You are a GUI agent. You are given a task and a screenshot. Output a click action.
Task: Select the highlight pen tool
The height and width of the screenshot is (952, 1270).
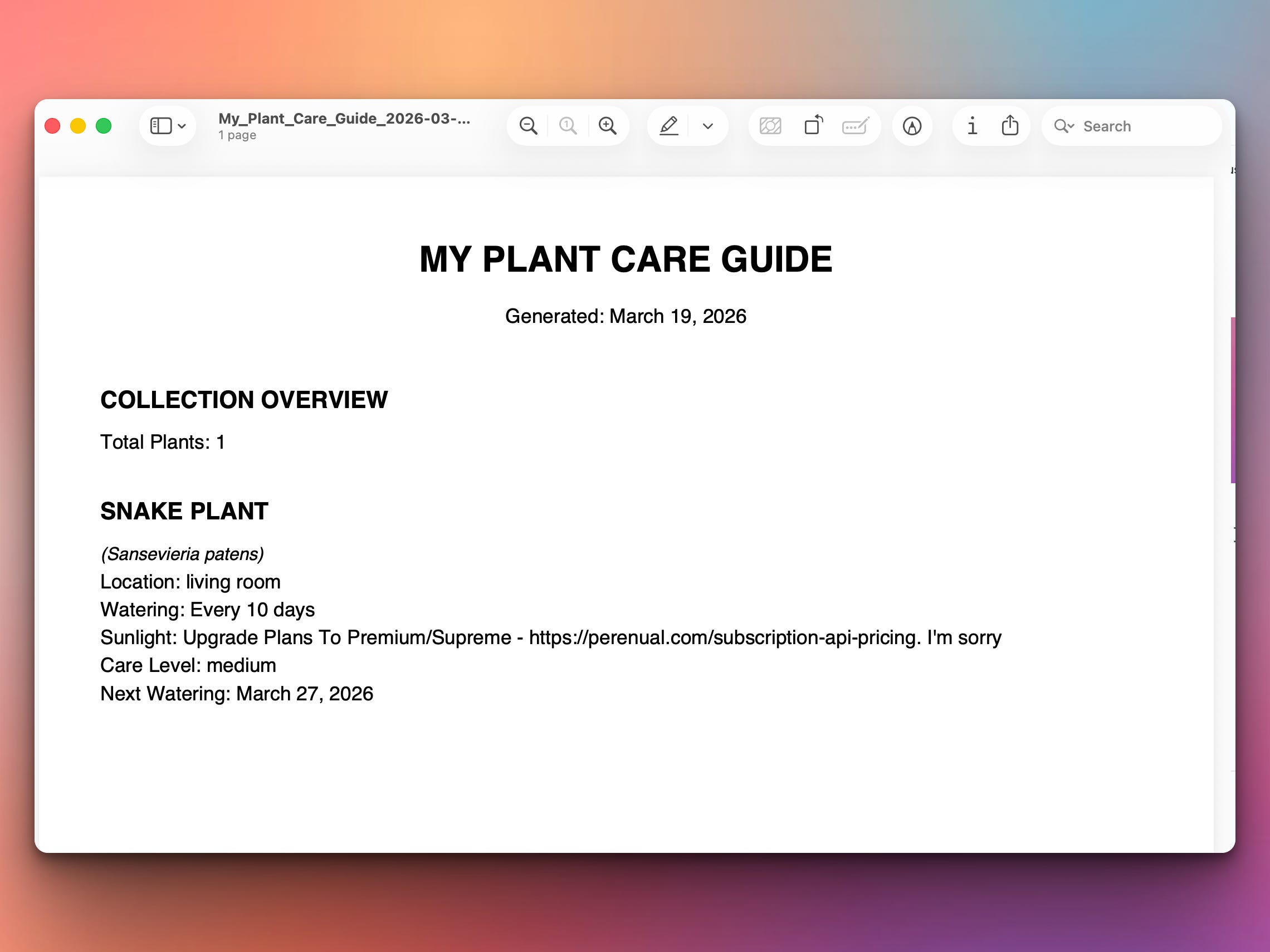pyautogui.click(x=669, y=126)
